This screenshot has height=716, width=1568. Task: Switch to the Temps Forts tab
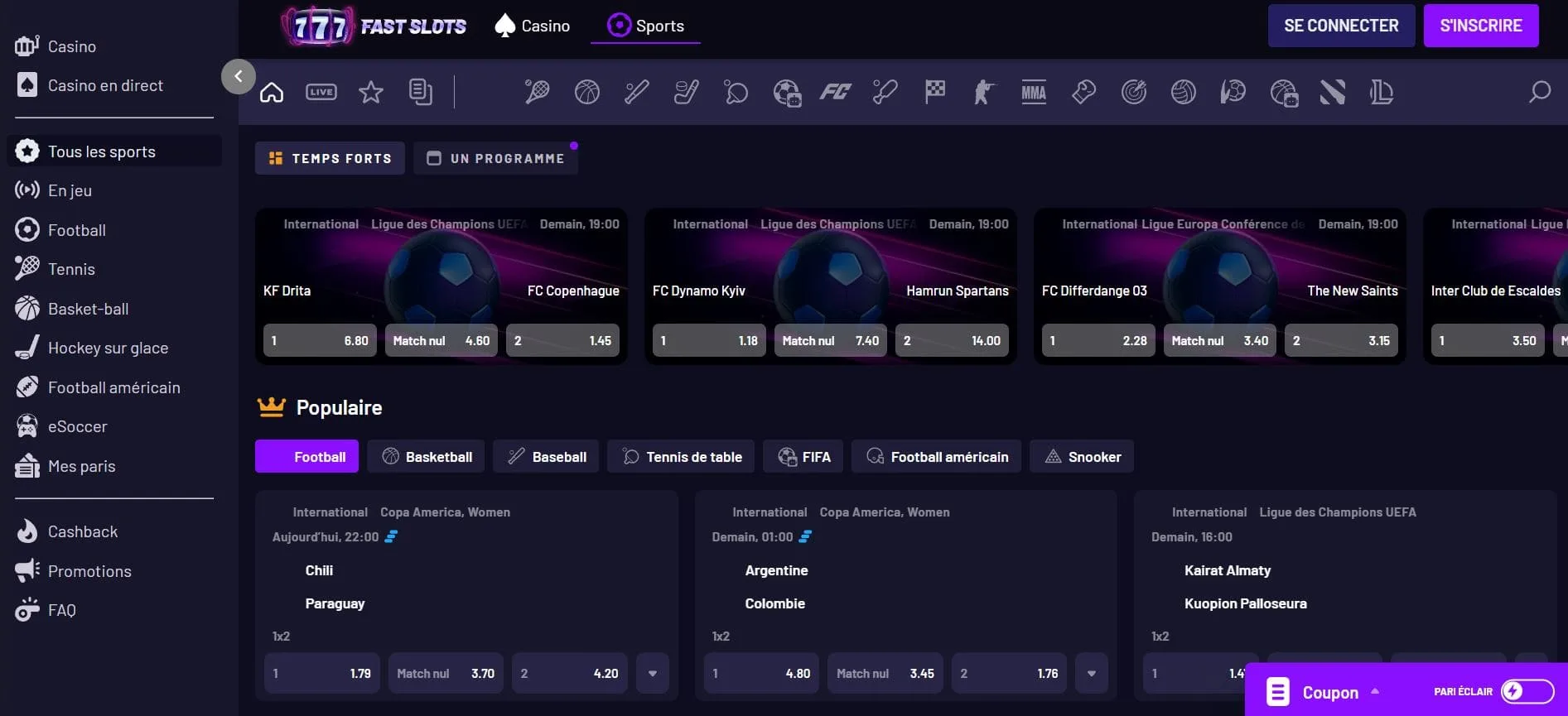click(330, 158)
